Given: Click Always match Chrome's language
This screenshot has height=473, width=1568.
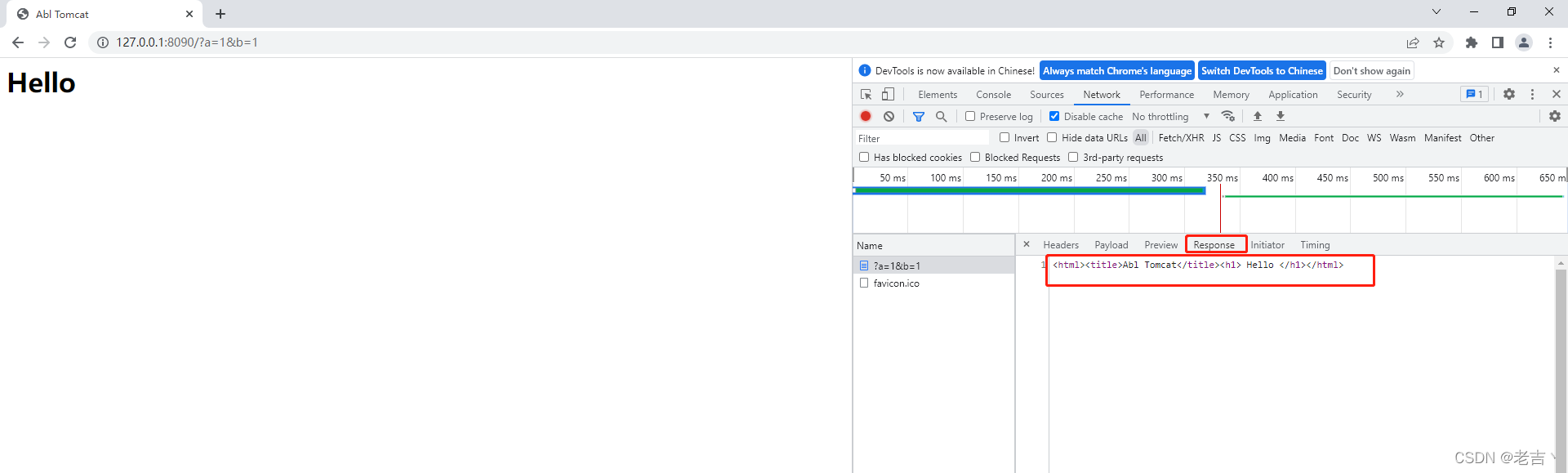Looking at the screenshot, I should pyautogui.click(x=1117, y=71).
